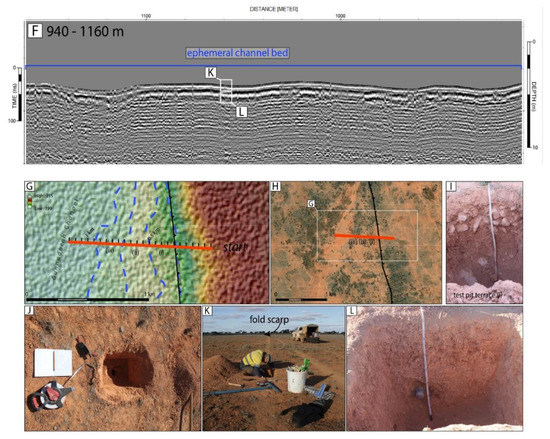The height and width of the screenshot is (439, 550).
Task: Click the depth scale bar on the right
Action: [x=529, y=94]
